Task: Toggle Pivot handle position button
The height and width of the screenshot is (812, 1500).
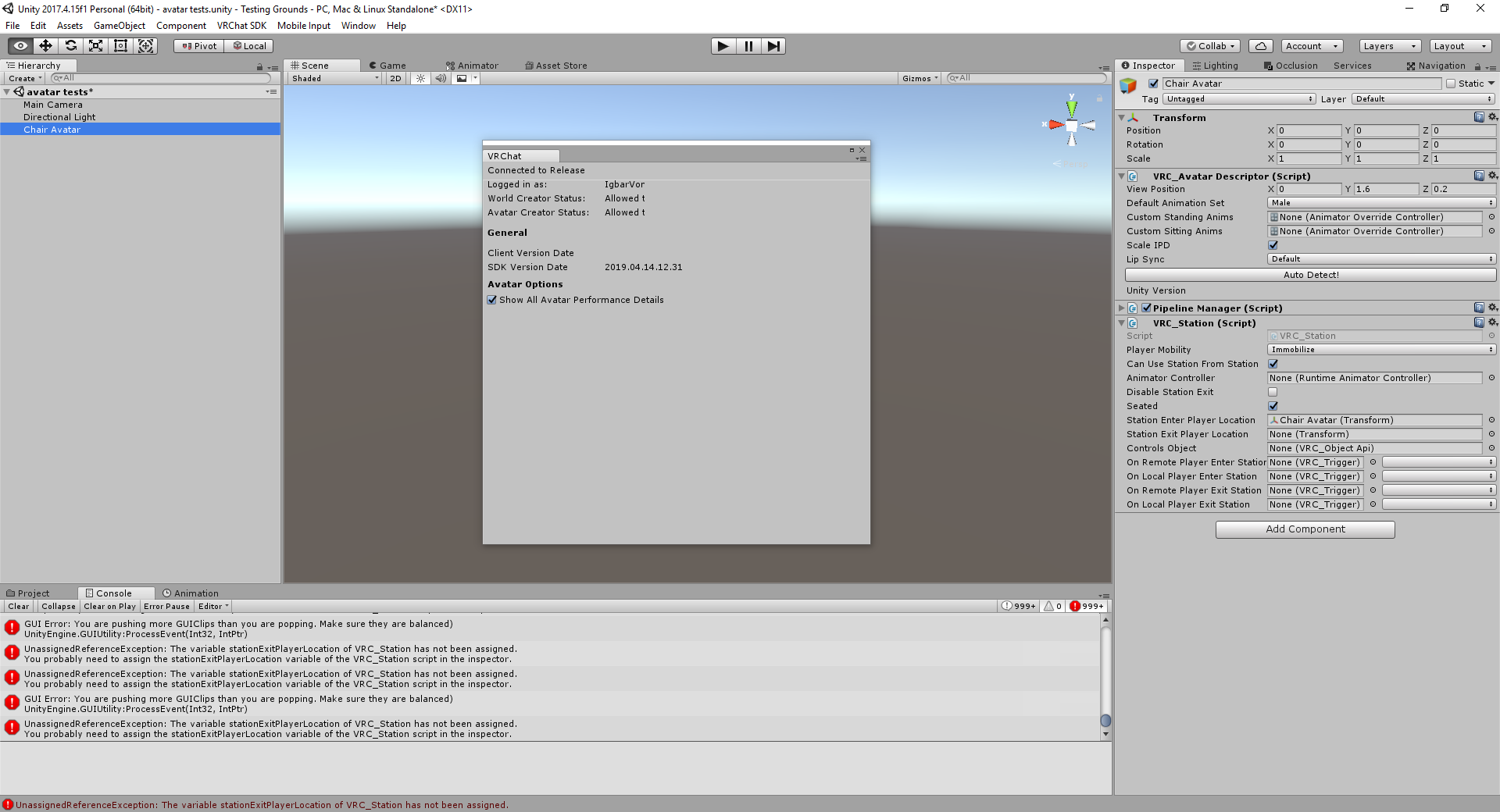Action: (x=199, y=46)
